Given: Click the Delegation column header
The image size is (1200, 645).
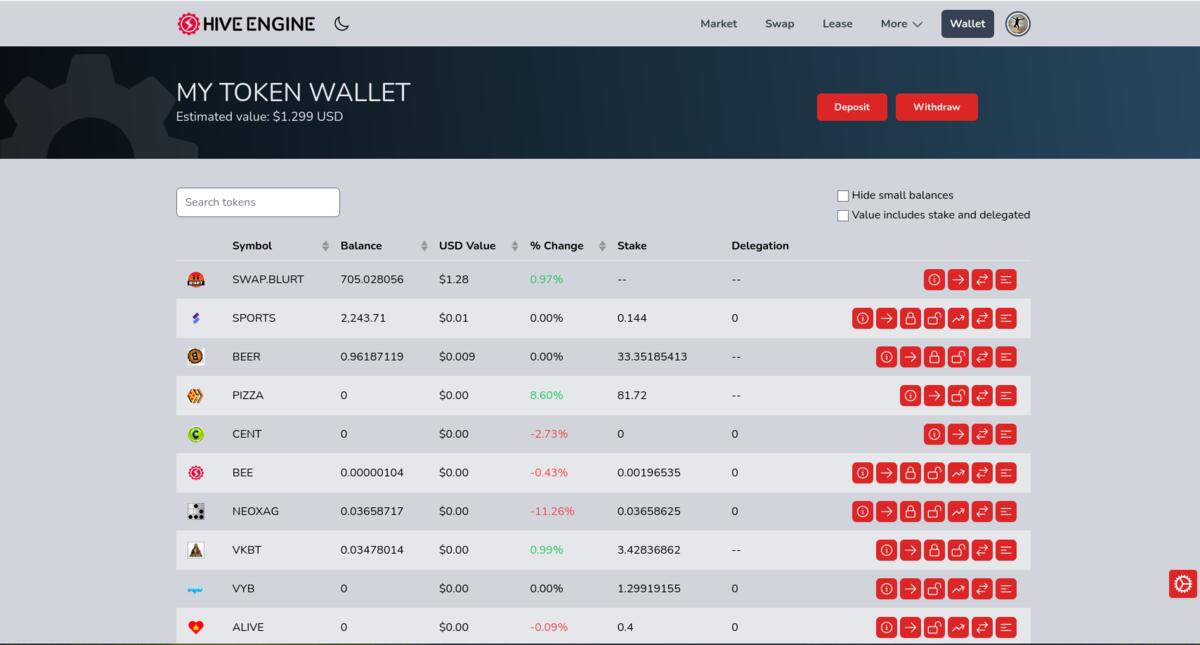Looking at the screenshot, I should 760,246.
